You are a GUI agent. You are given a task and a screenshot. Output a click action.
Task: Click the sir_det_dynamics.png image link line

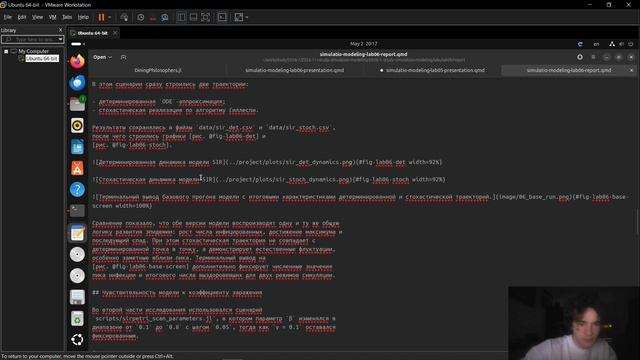click(267, 162)
